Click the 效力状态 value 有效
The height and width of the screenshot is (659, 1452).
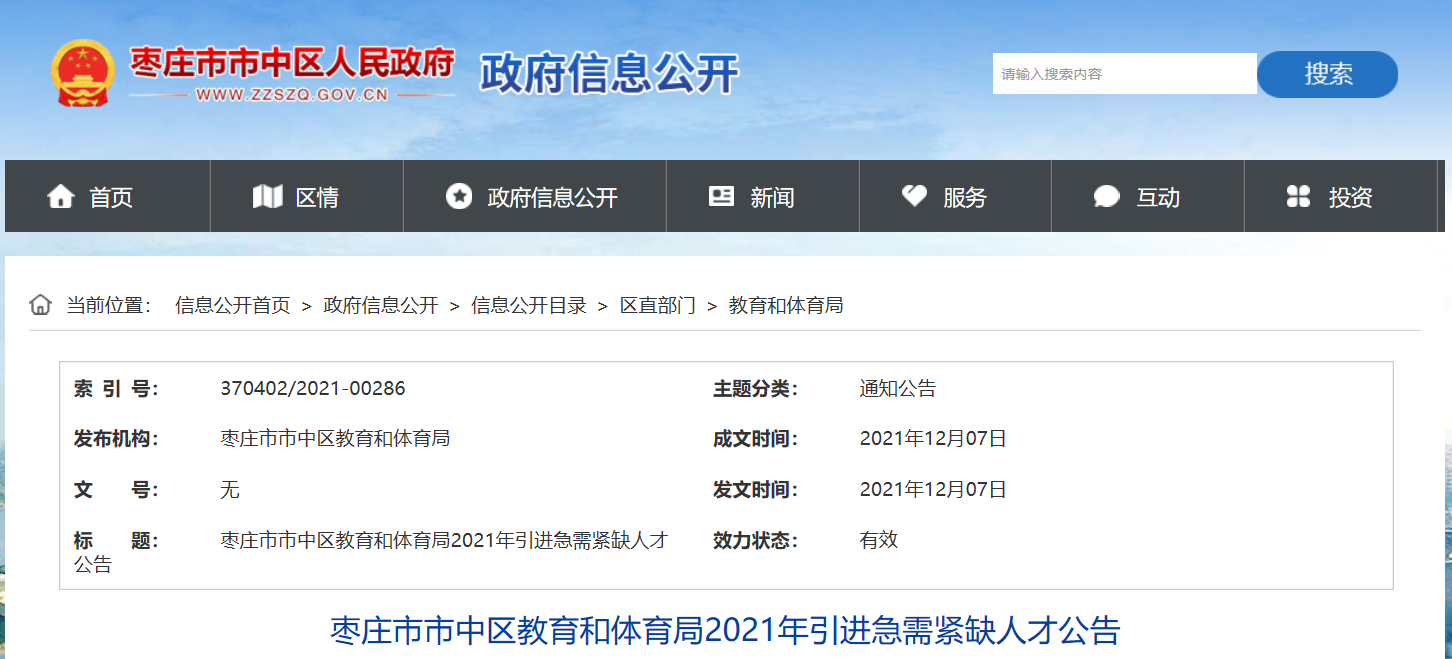click(x=879, y=540)
